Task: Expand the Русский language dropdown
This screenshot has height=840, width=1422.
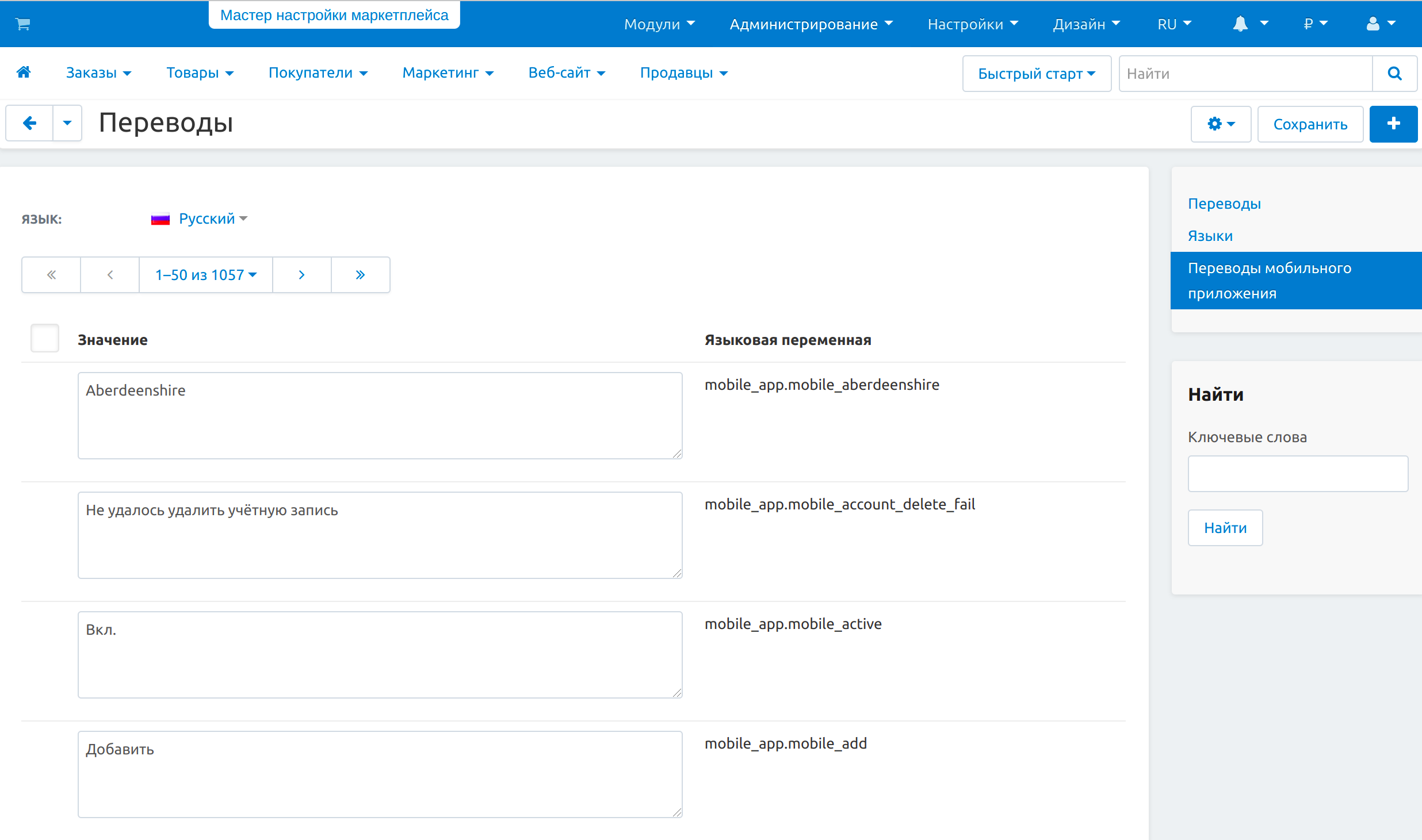Action: point(207,219)
